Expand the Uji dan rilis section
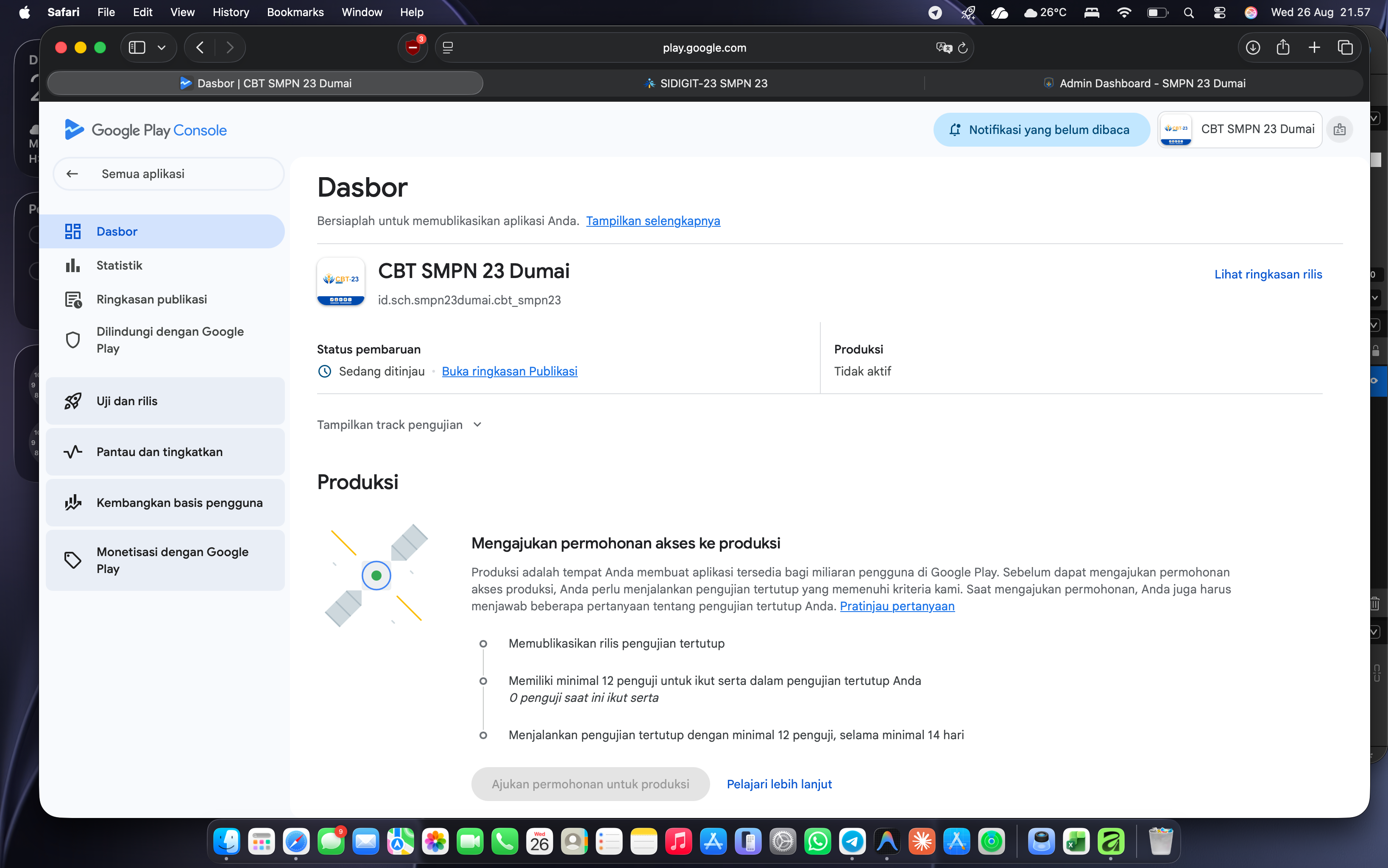The width and height of the screenshot is (1388, 868). [x=165, y=401]
